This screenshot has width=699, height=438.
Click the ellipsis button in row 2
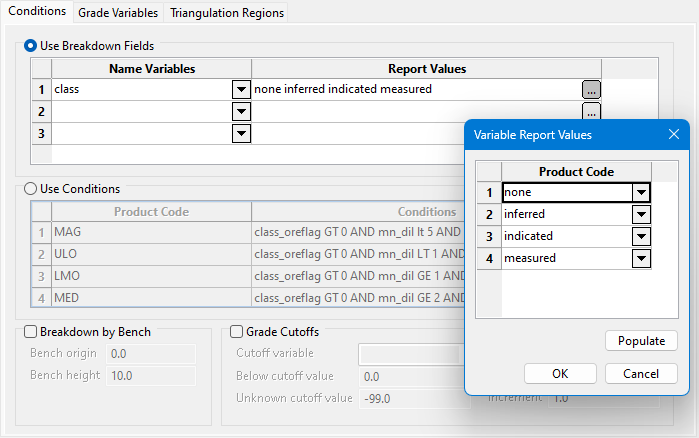[591, 111]
